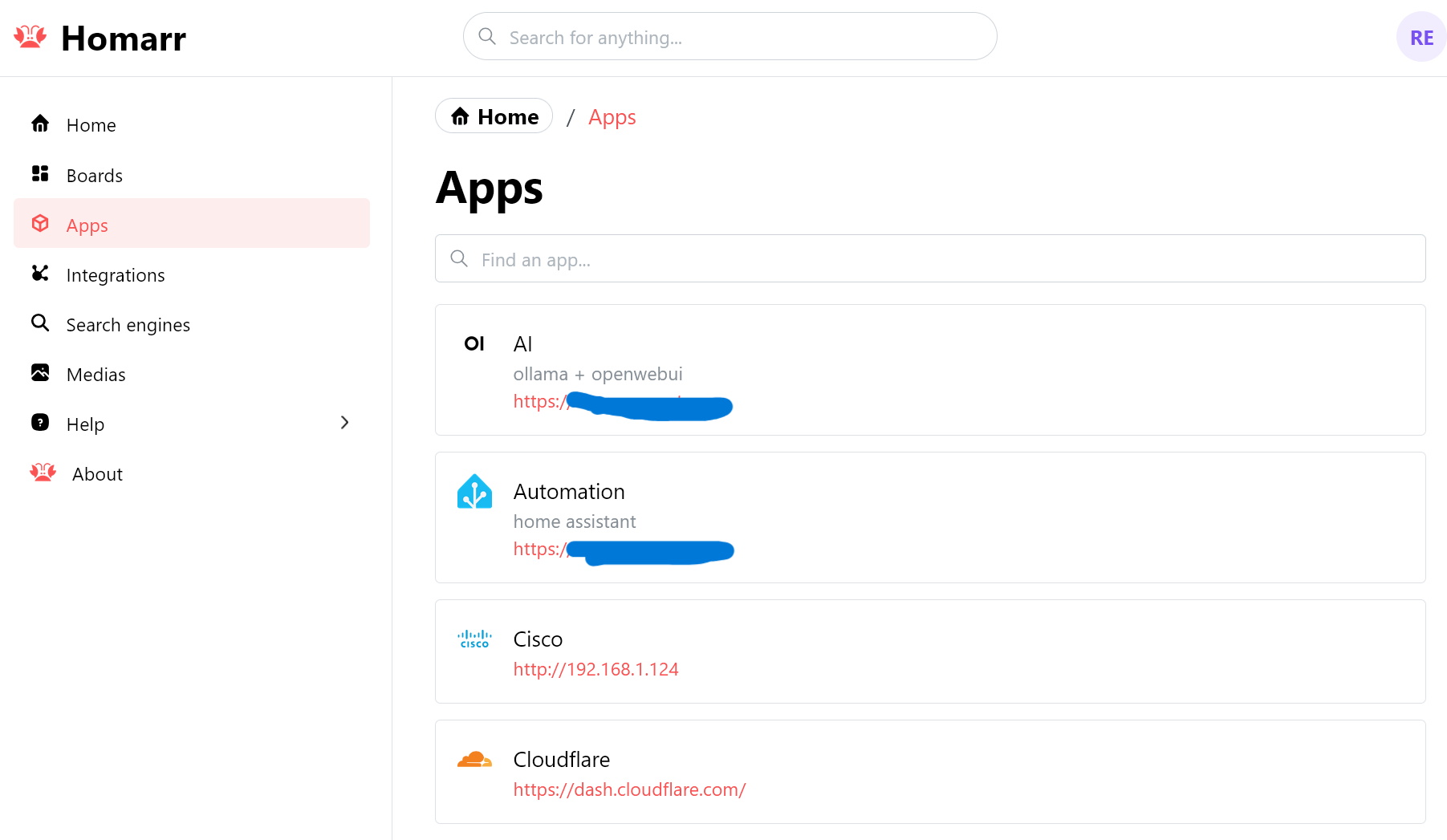This screenshot has width=1447, height=840.
Task: Click the Homarr tulip logo
Action: pos(30,35)
